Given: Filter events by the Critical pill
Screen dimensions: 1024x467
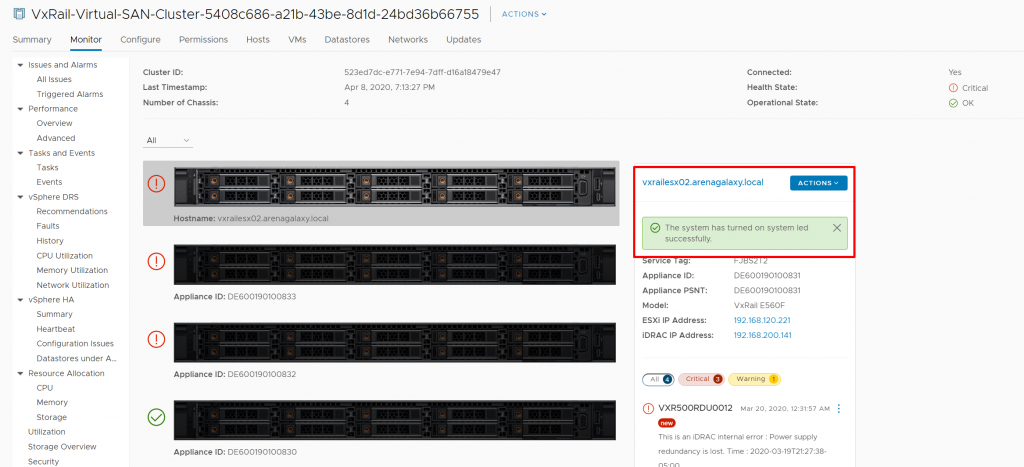Looking at the screenshot, I should tap(701, 379).
